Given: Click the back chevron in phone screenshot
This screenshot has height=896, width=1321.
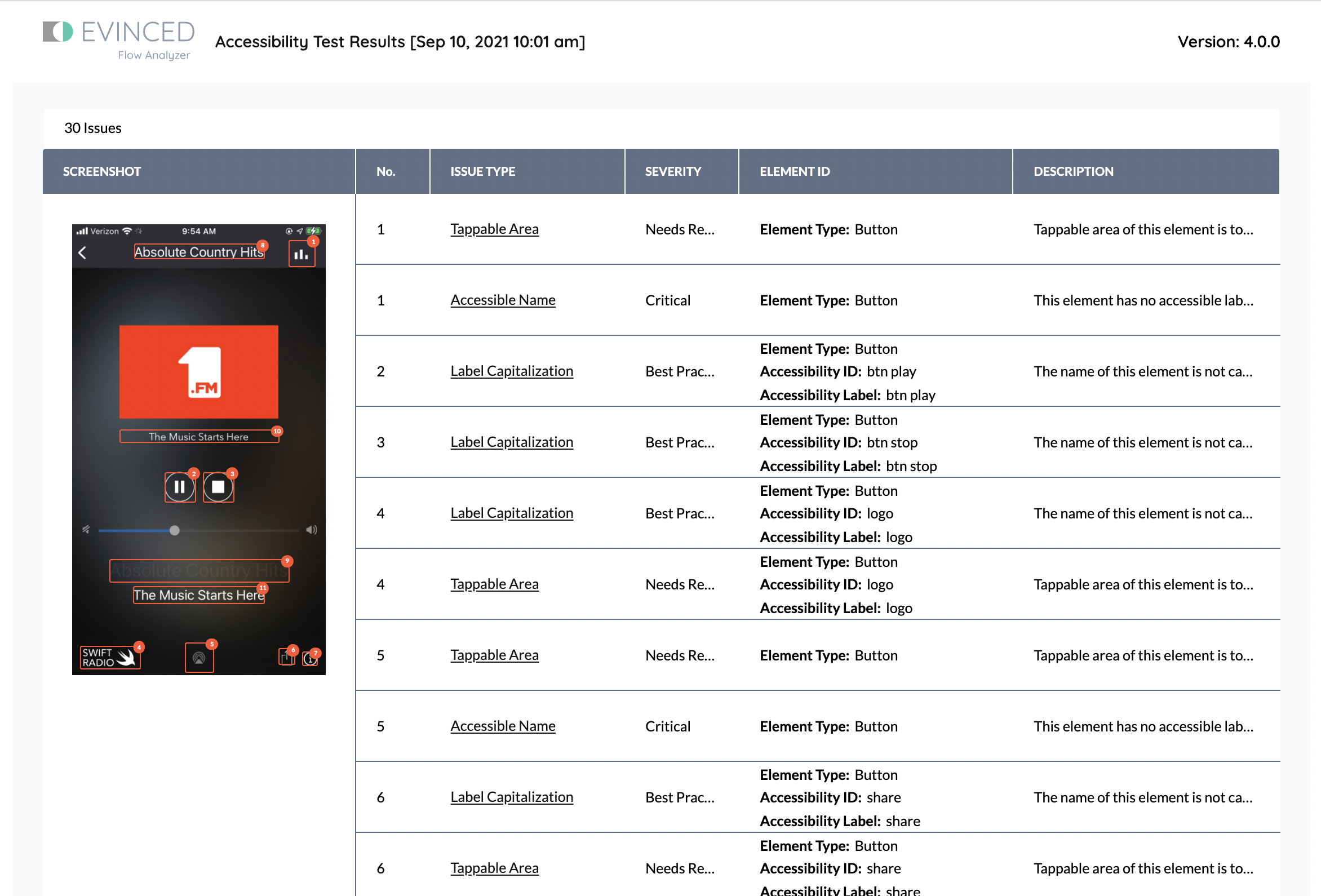Looking at the screenshot, I should [82, 252].
